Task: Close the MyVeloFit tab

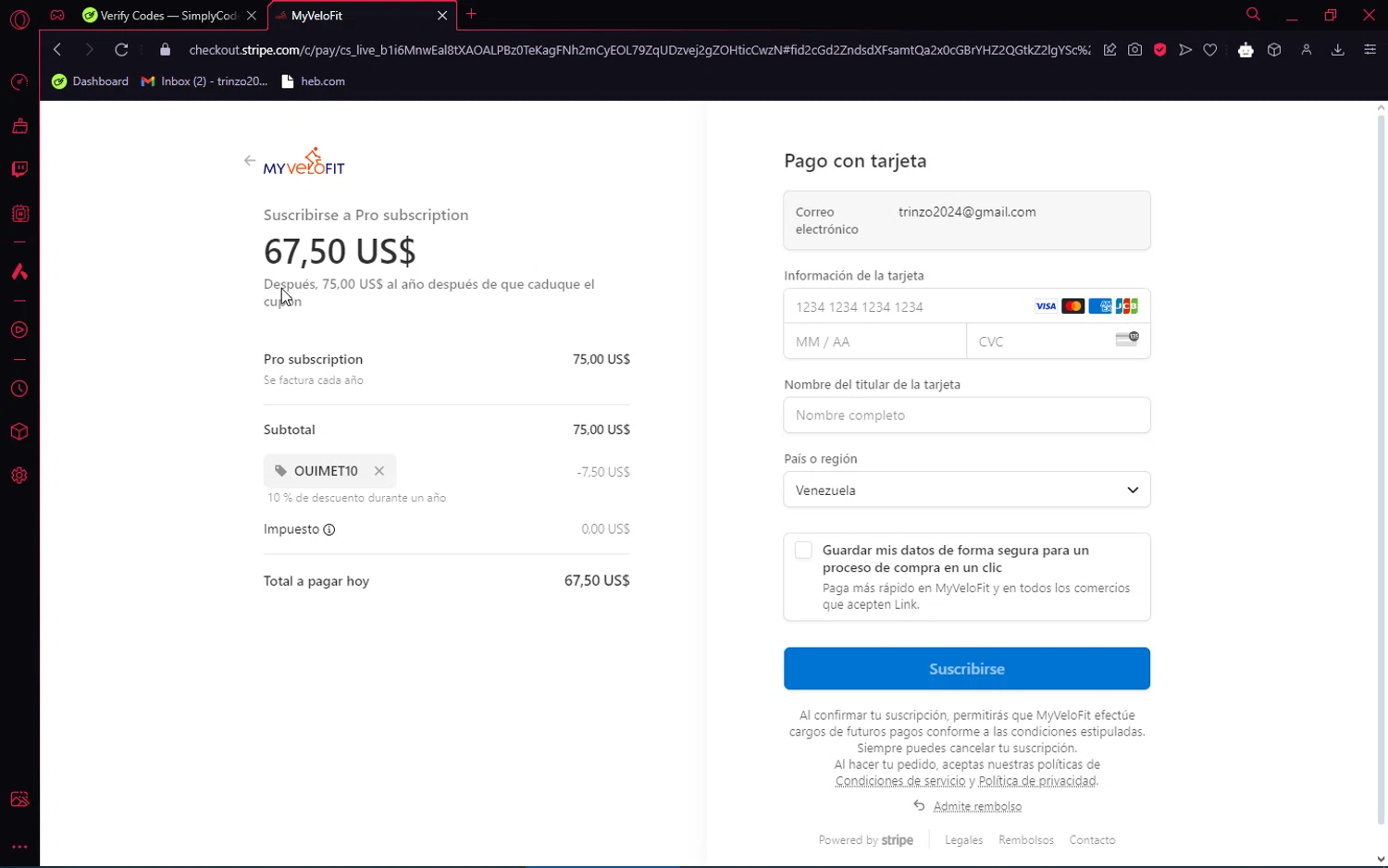Action: point(442,16)
